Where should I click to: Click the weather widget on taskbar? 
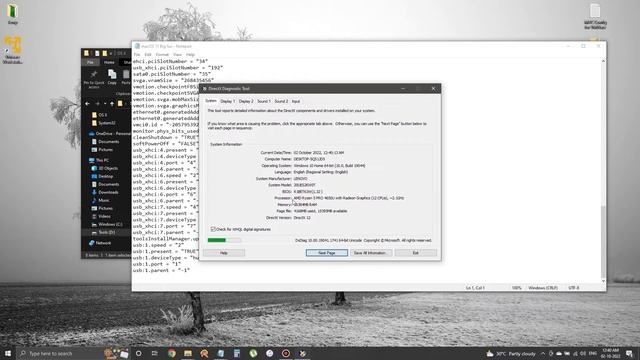511,353
